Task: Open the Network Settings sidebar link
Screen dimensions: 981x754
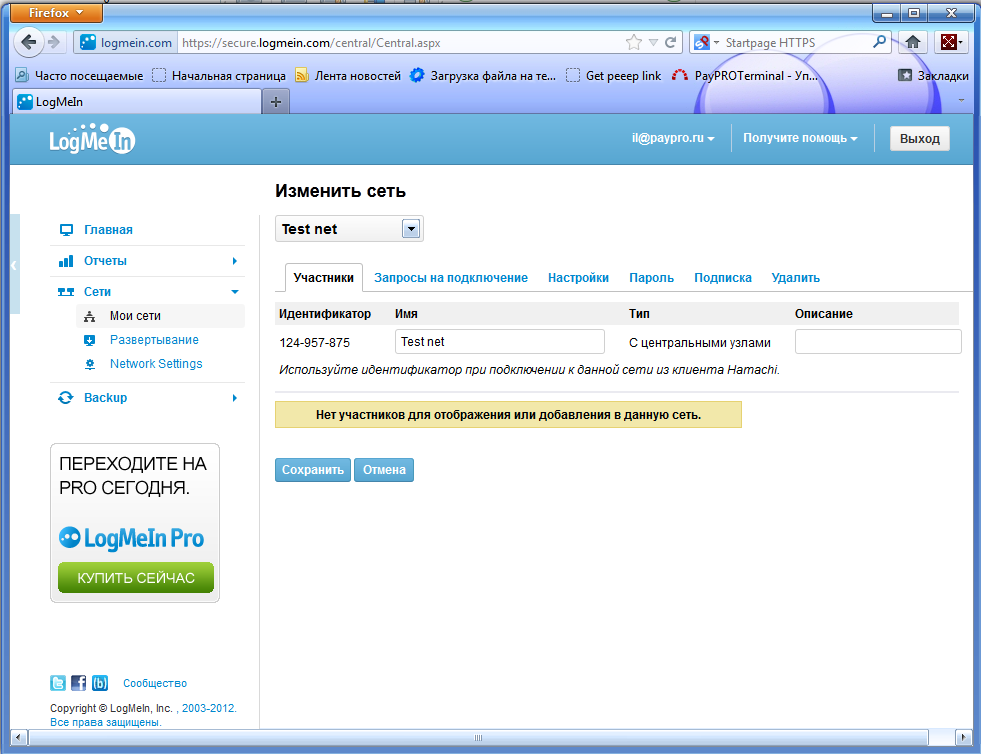Action: 156,364
